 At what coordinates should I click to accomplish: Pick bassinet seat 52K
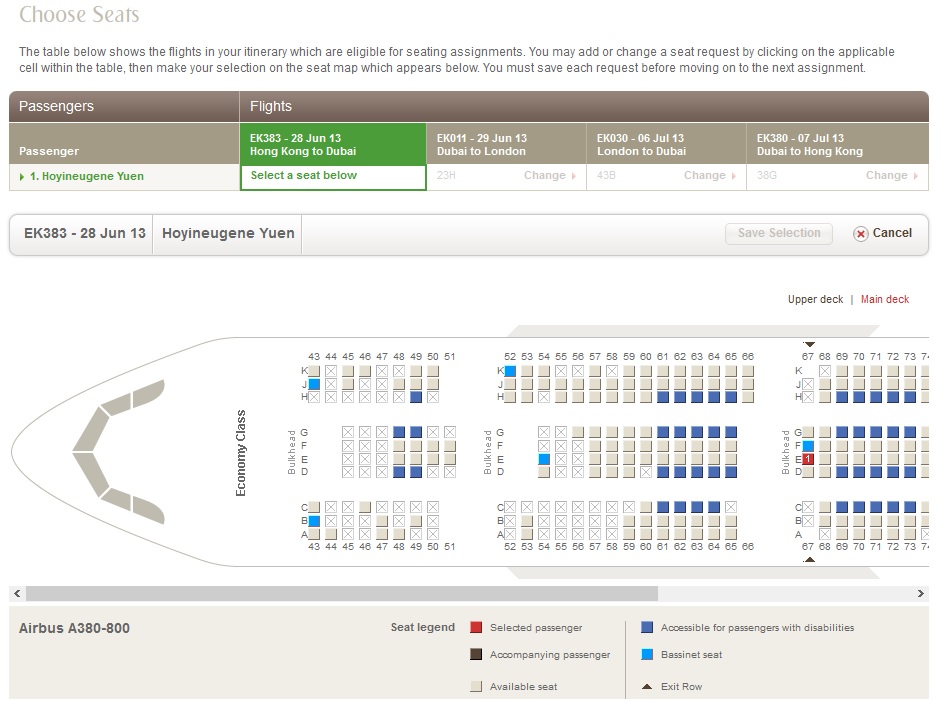[x=510, y=371]
